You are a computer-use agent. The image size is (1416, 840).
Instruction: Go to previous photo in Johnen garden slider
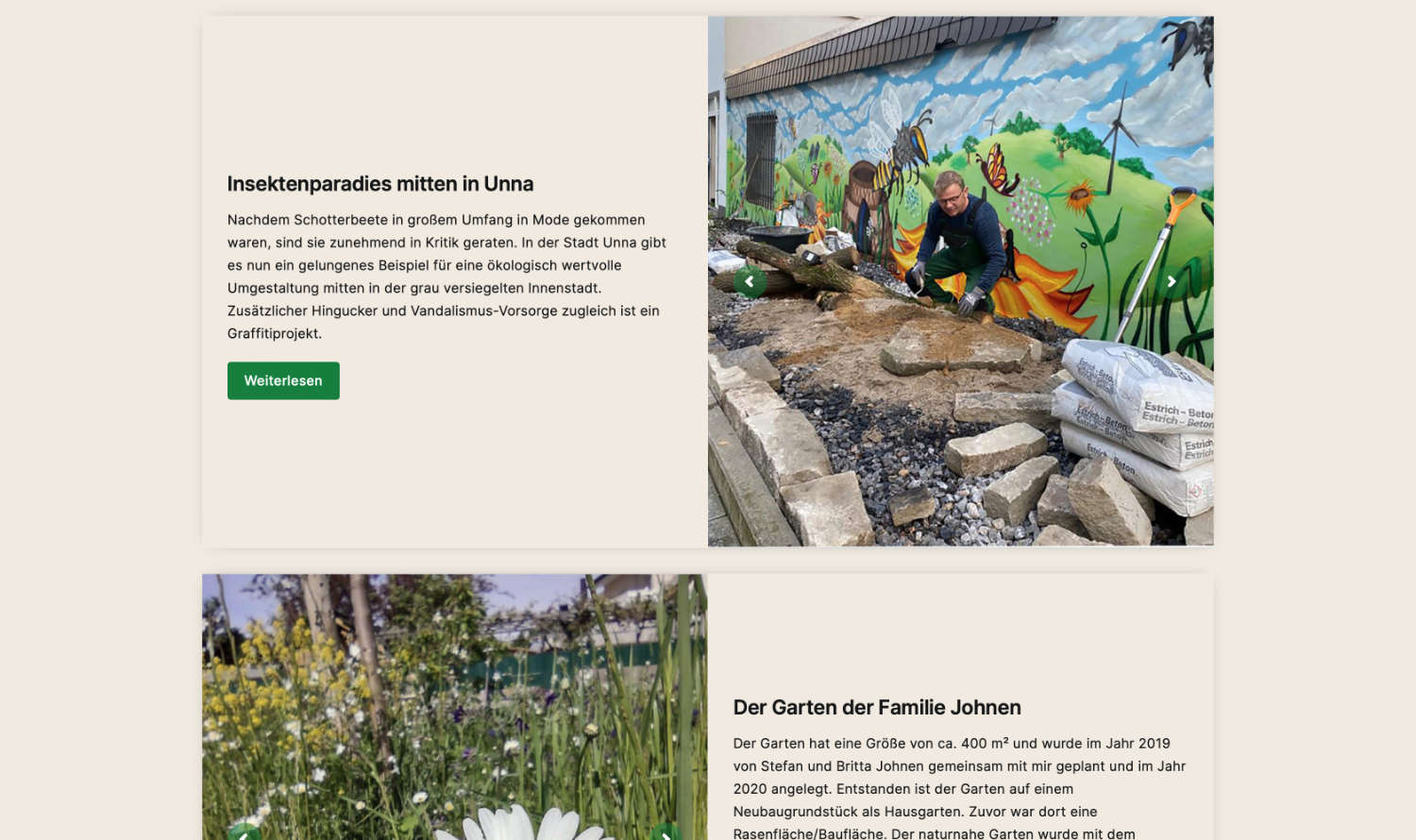click(244, 832)
